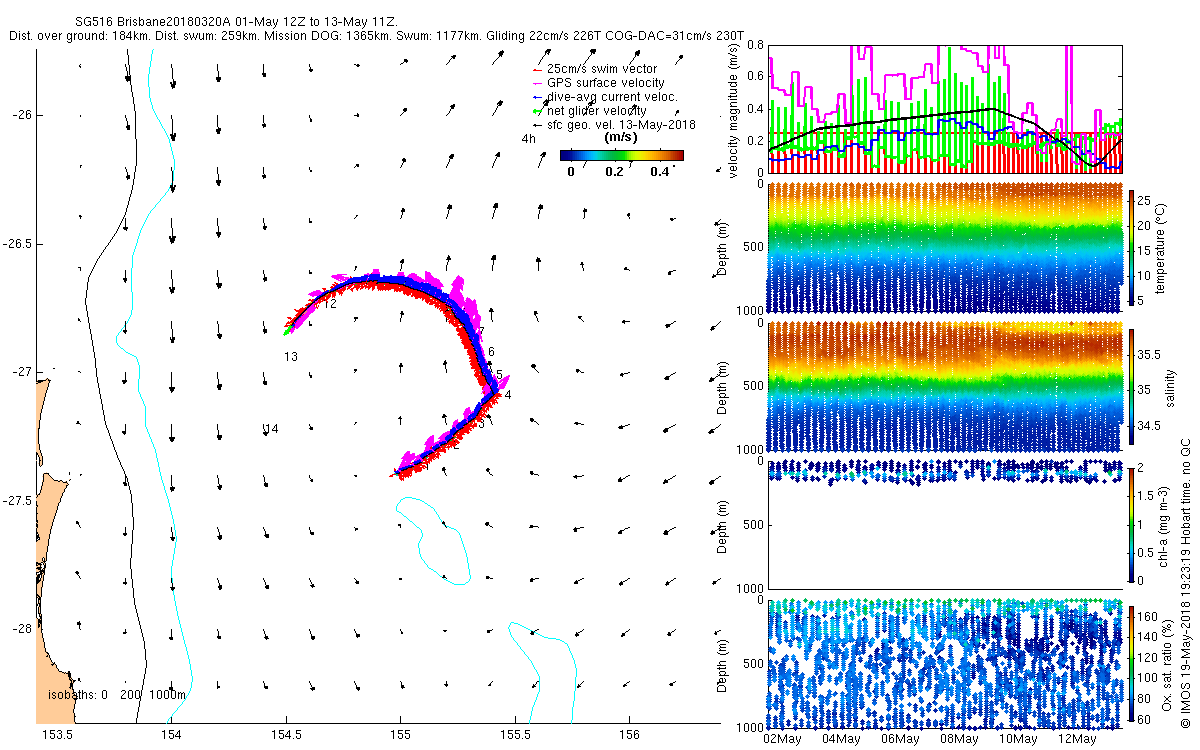Click the 'velocity magnitude (m/s)' axis label
Screen dimensions: 1200x750
coord(733,109)
